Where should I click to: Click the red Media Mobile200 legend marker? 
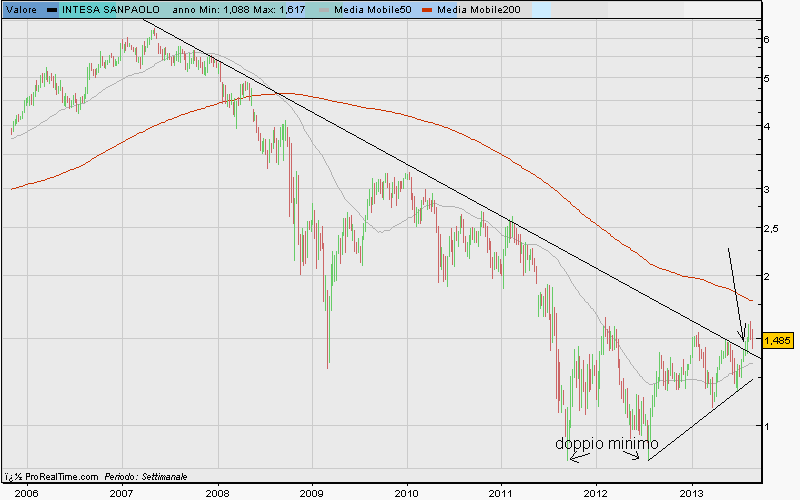tap(430, 9)
